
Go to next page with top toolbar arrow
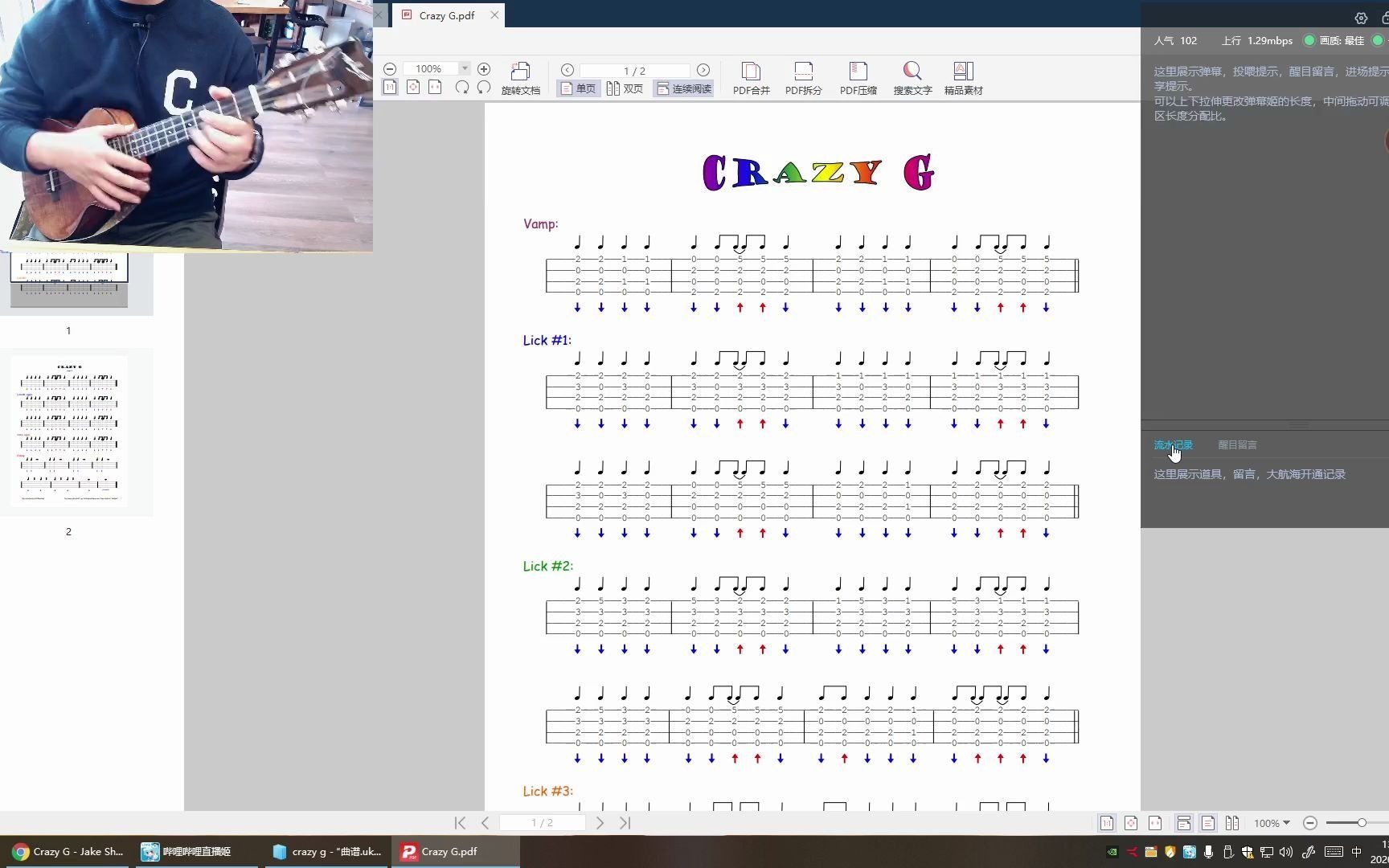click(x=703, y=70)
